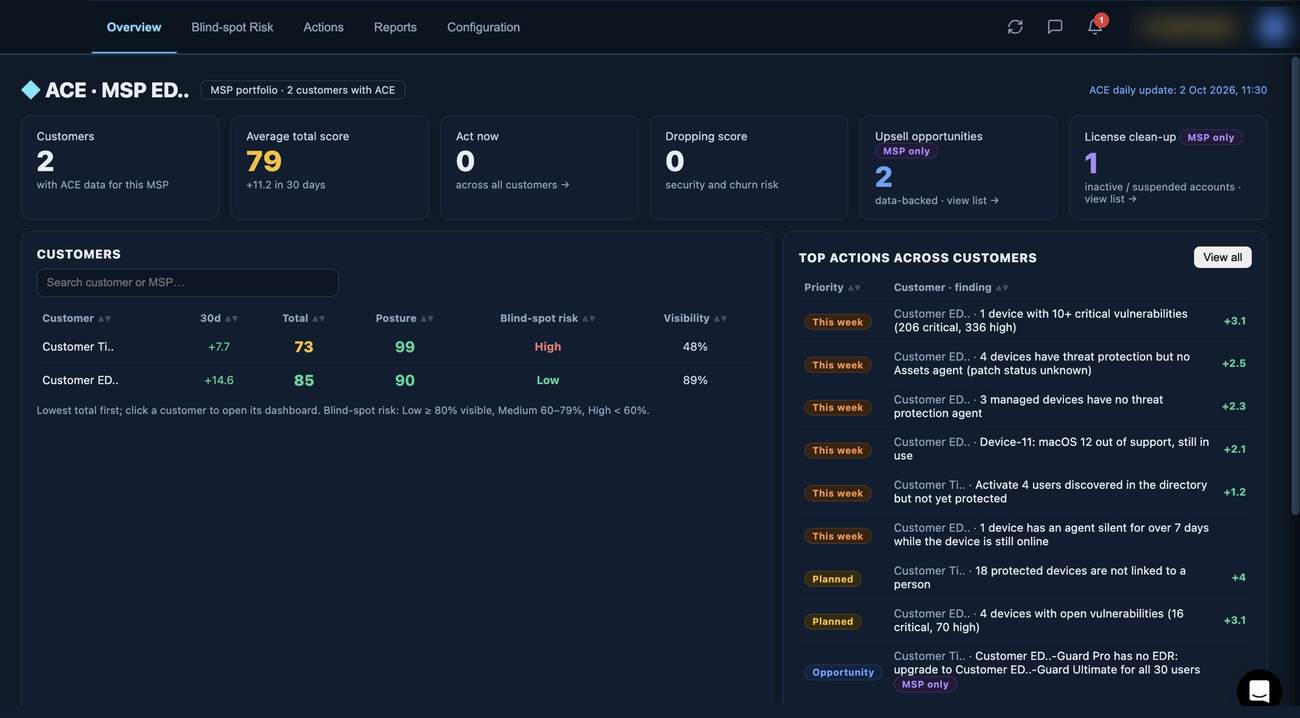The height and width of the screenshot is (718, 1300).
Task: Open the Device-11 macOS 12 finding
Action: point(1051,449)
